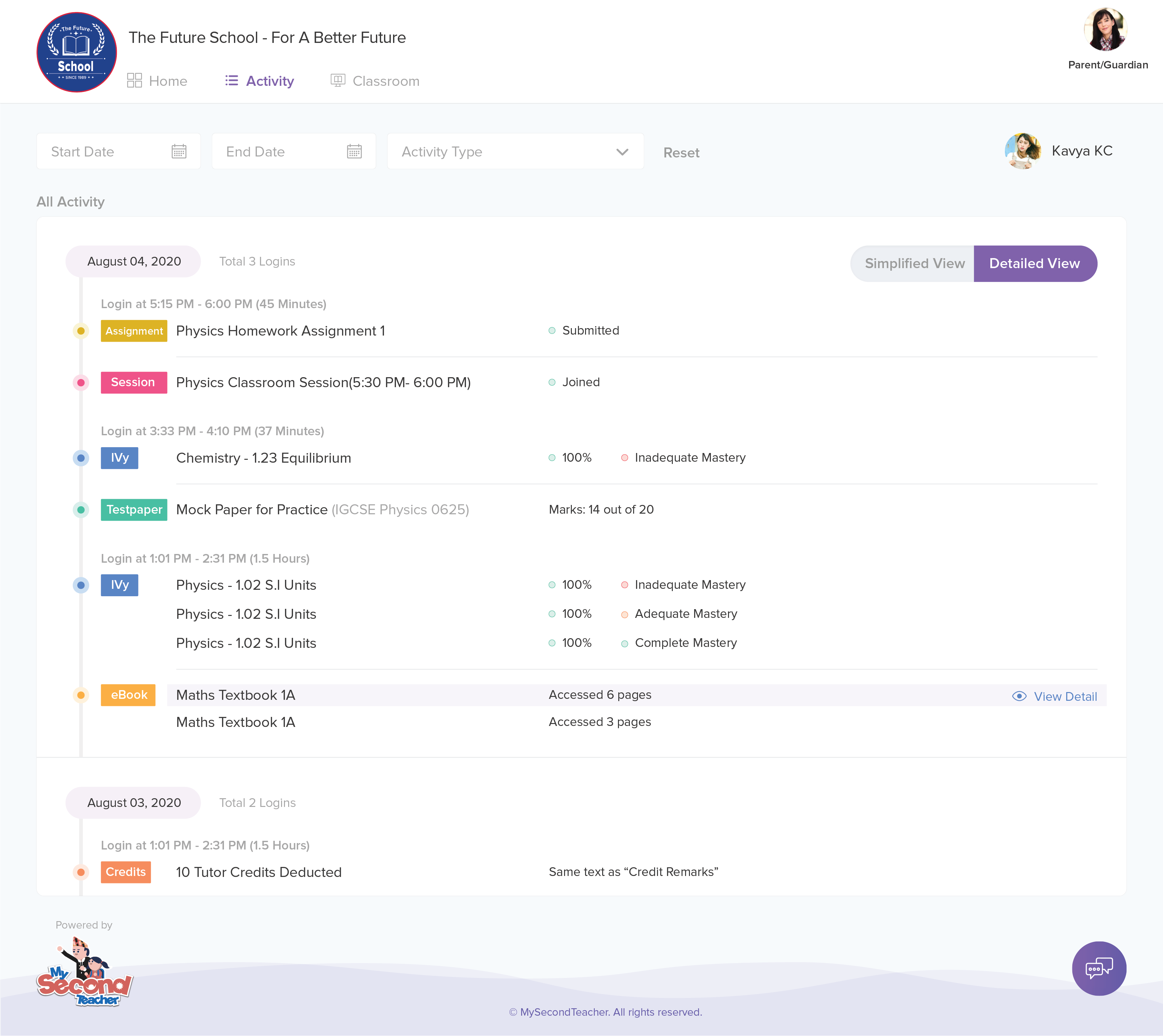Click the Start Date input field

119,151
